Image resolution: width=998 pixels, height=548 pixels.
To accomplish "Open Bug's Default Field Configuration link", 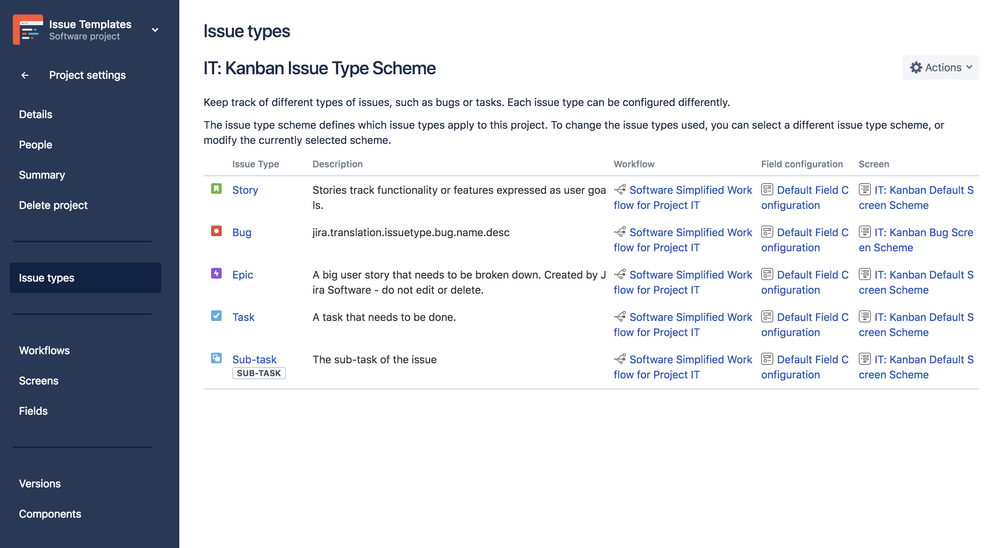I will click(x=805, y=240).
